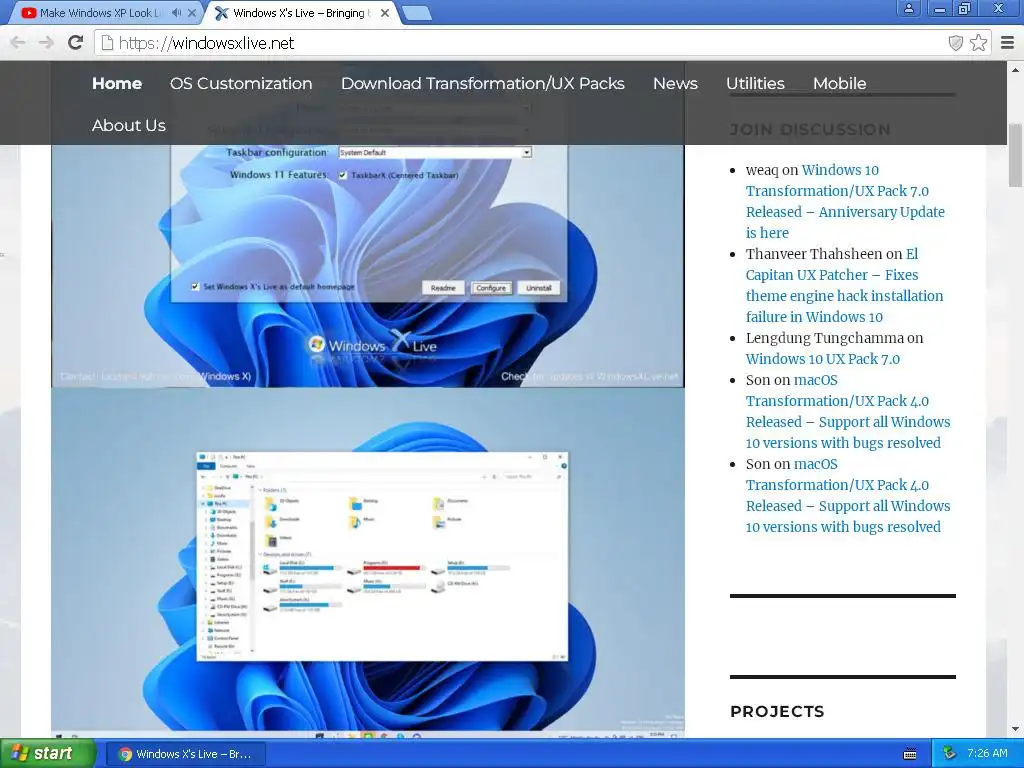This screenshot has height=768, width=1024.
Task: Open About Us page
Action: coord(129,125)
